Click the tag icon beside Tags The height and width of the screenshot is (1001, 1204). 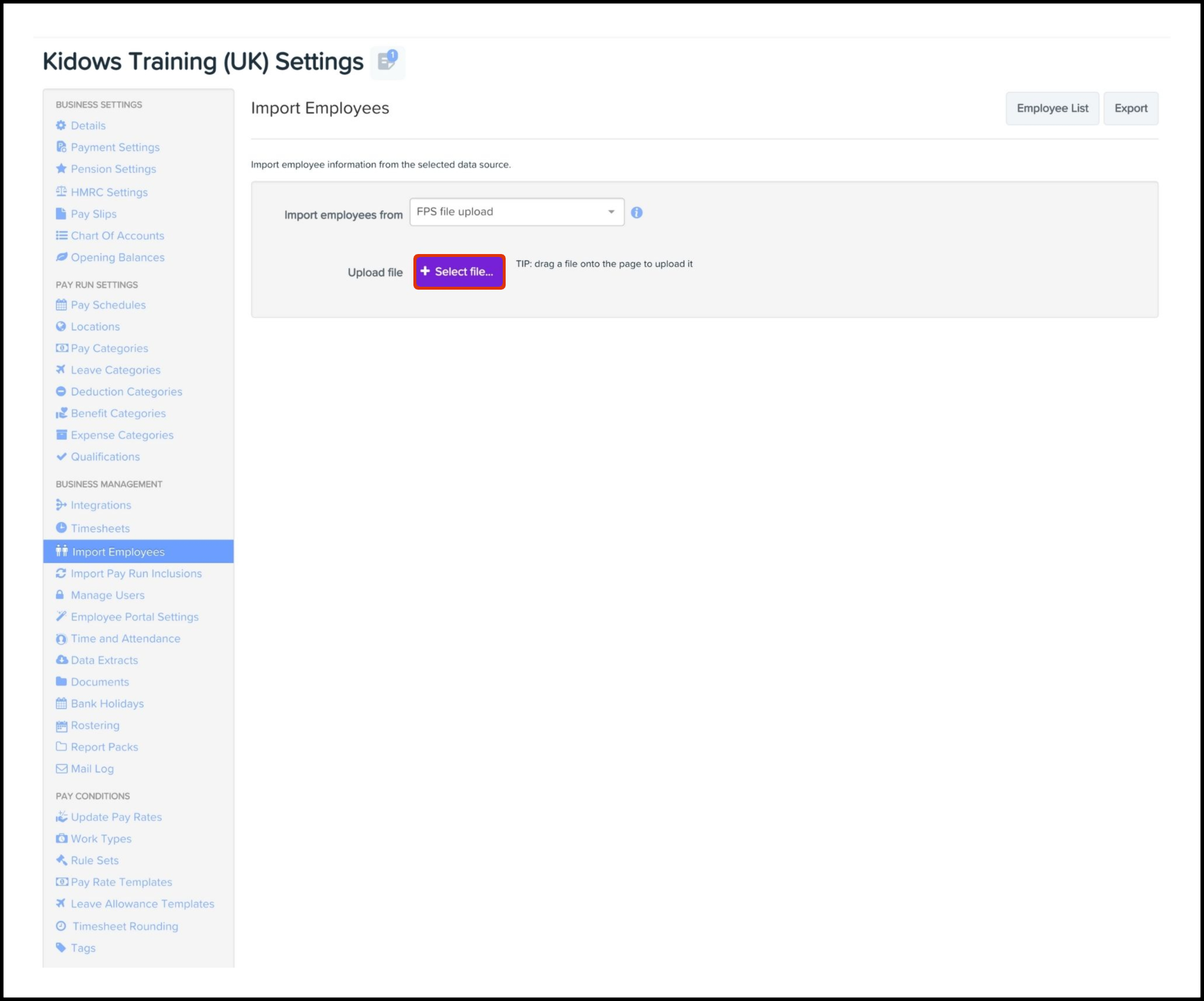tap(61, 948)
